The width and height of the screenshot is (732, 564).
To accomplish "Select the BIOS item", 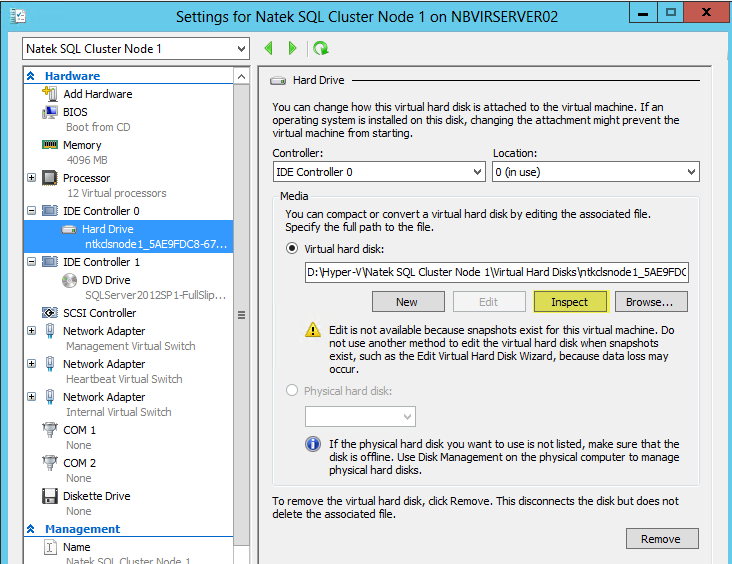I will coord(75,112).
